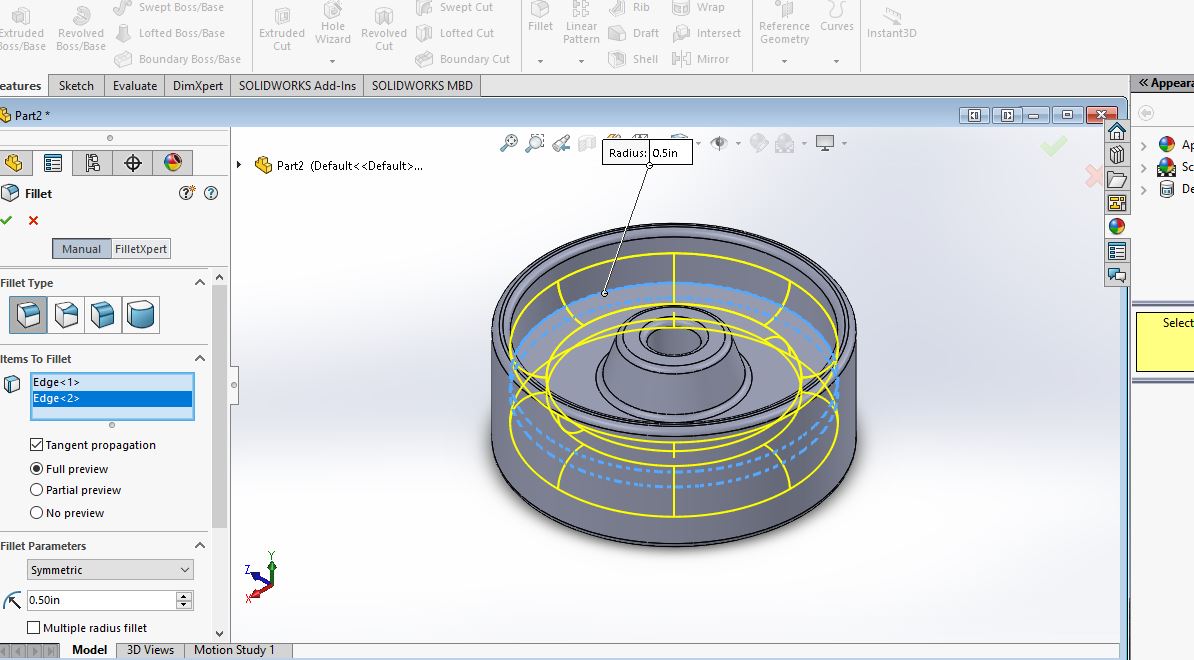This screenshot has width=1194, height=660.
Task: Open the Curves dropdown arrow
Action: point(836,61)
